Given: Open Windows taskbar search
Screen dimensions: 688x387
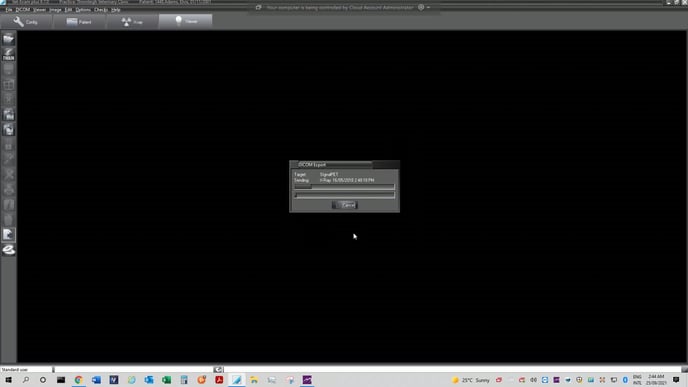Looking at the screenshot, I should pos(26,380).
